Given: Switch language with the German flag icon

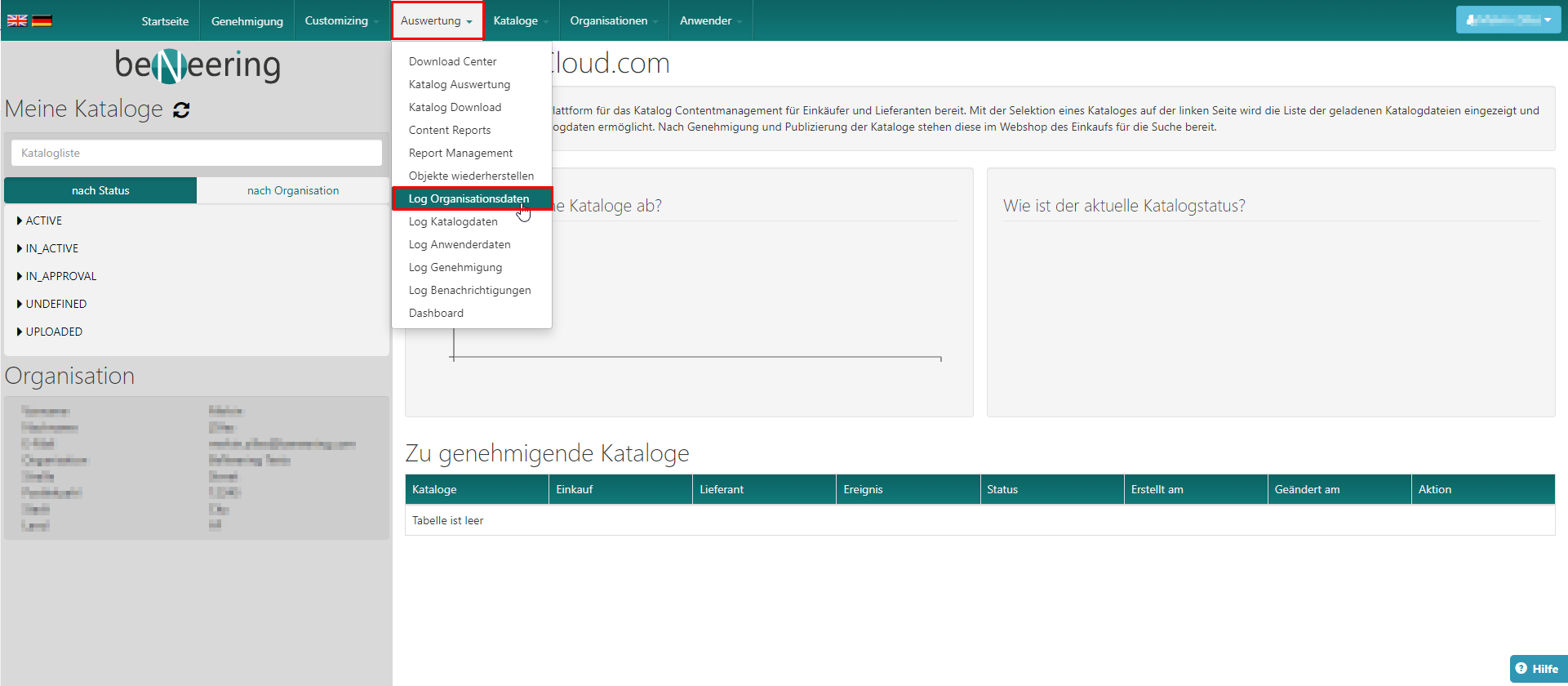Looking at the screenshot, I should (42, 20).
